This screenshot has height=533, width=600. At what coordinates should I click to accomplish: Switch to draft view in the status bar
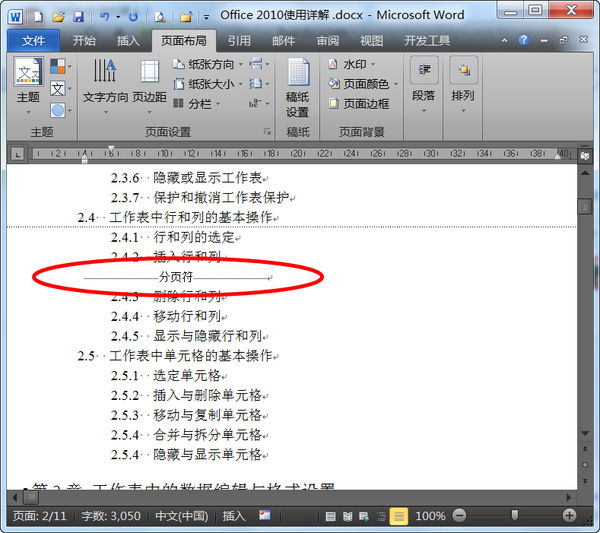tap(398, 516)
